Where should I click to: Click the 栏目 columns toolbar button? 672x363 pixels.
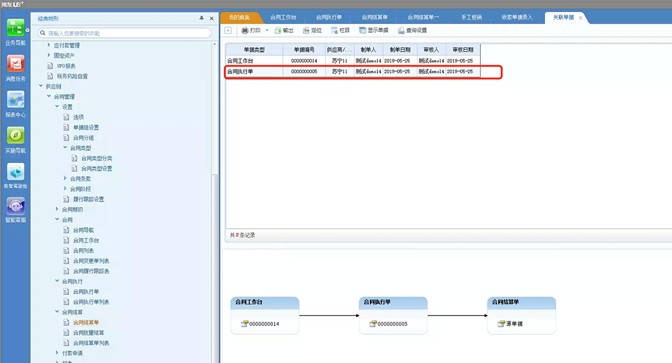pyautogui.click(x=341, y=30)
